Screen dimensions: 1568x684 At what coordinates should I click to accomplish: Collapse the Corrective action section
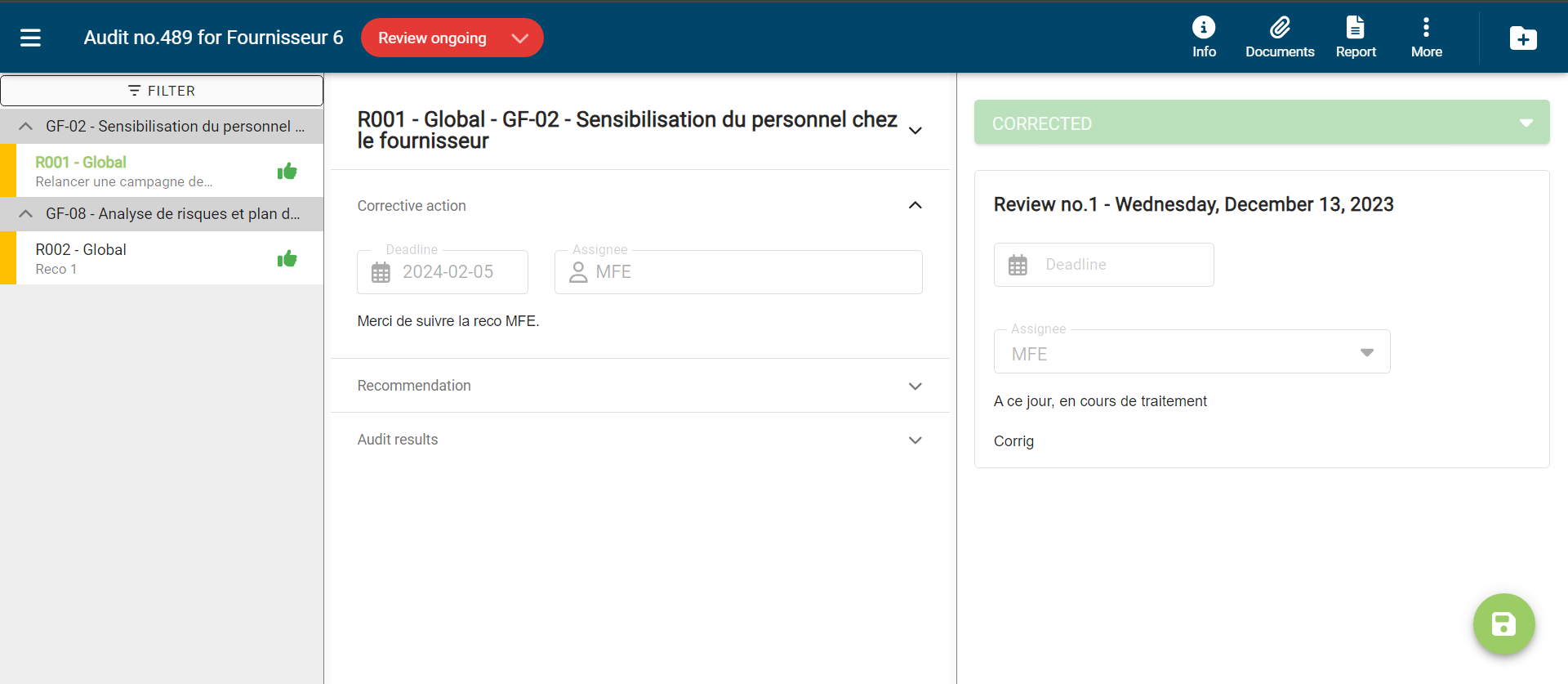(x=915, y=206)
